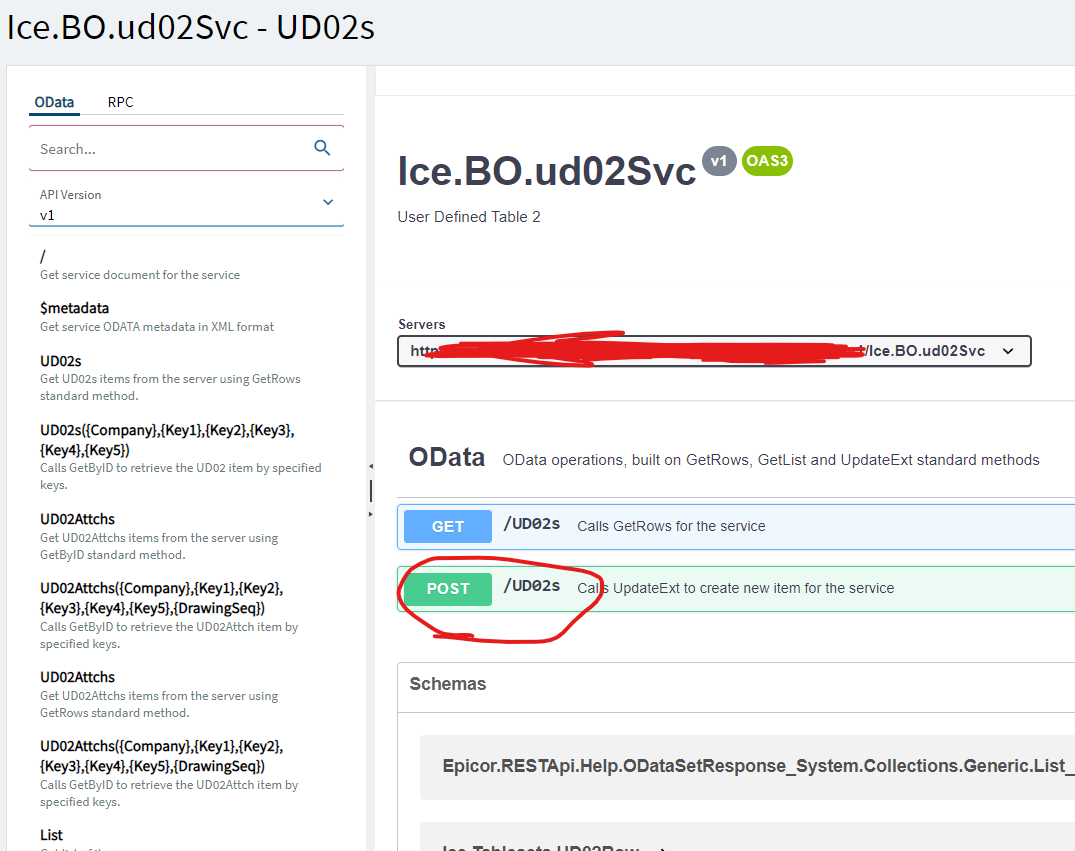Click the right-pointing splitter arrow
The height and width of the screenshot is (851, 1075).
[x=371, y=514]
